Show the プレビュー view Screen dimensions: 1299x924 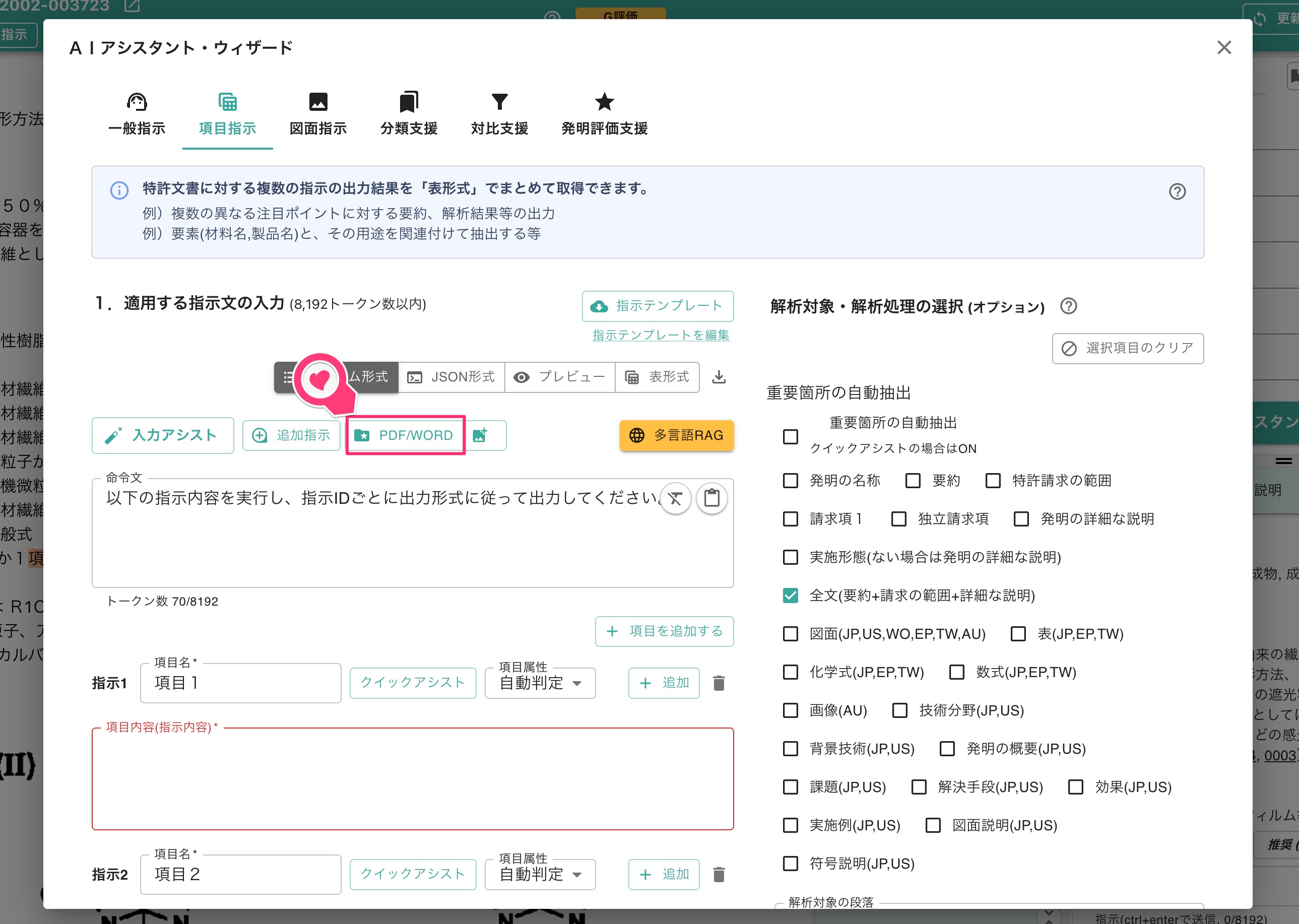[559, 377]
